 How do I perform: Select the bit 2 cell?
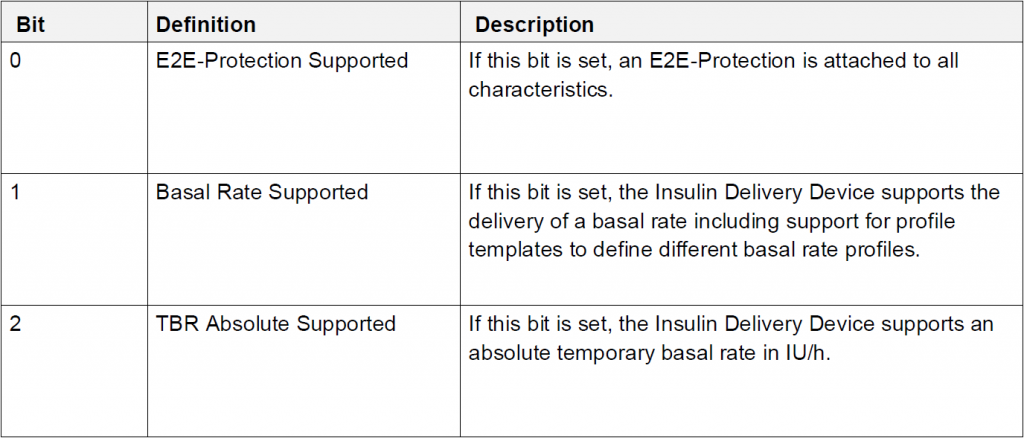[x=74, y=370]
